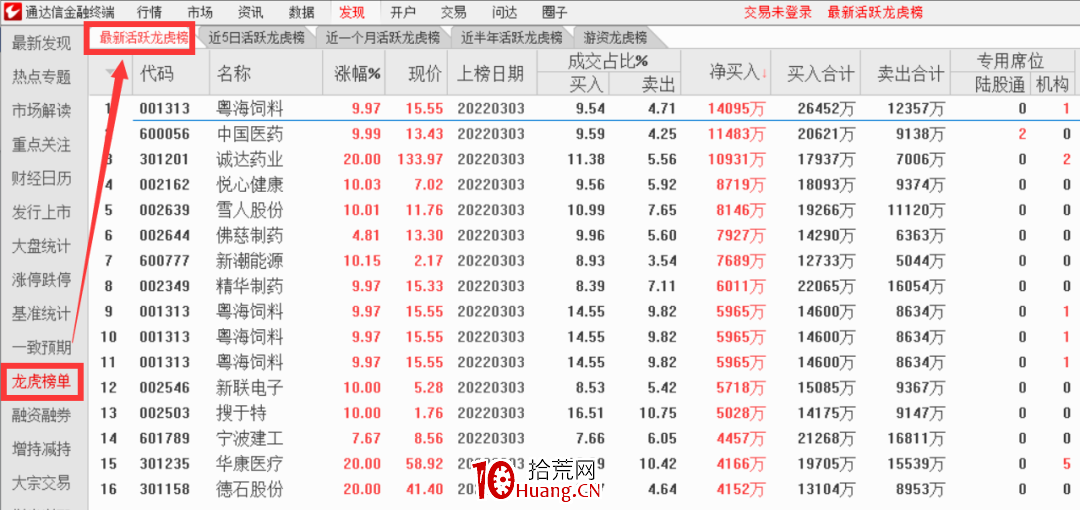Sort by the 名称 column header
The height and width of the screenshot is (510, 1080).
(233, 73)
